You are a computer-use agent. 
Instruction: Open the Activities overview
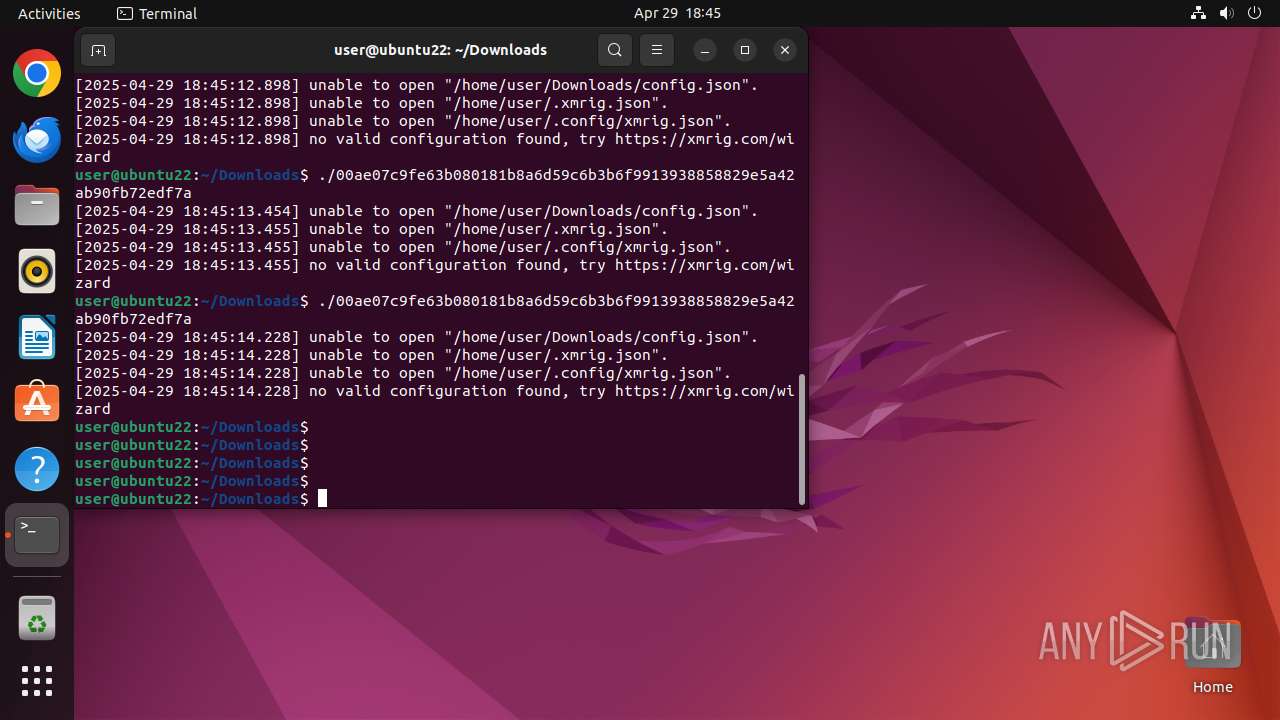tap(49, 13)
